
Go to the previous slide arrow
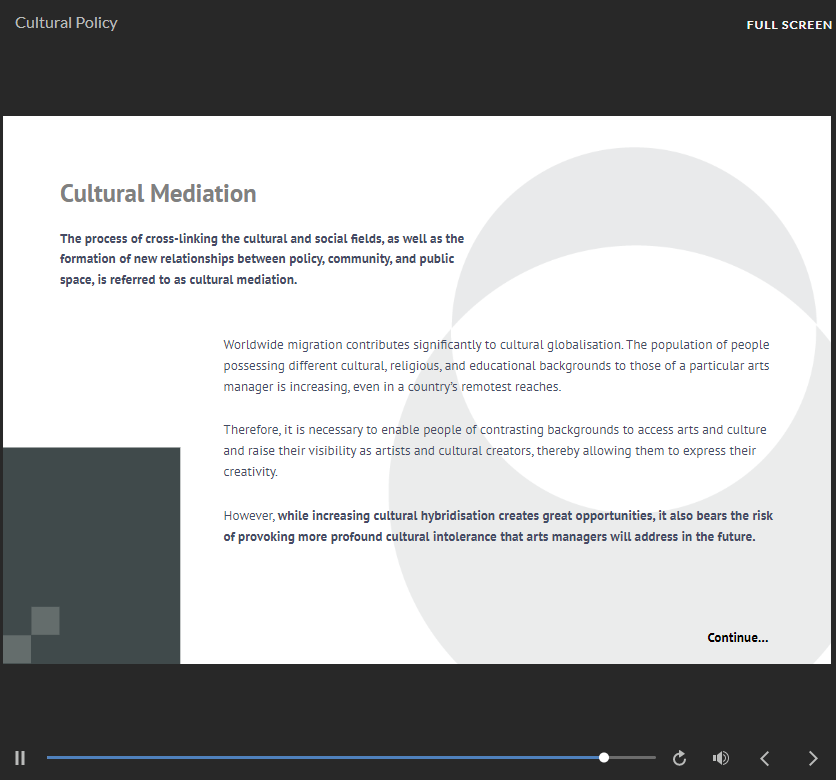tap(765, 758)
